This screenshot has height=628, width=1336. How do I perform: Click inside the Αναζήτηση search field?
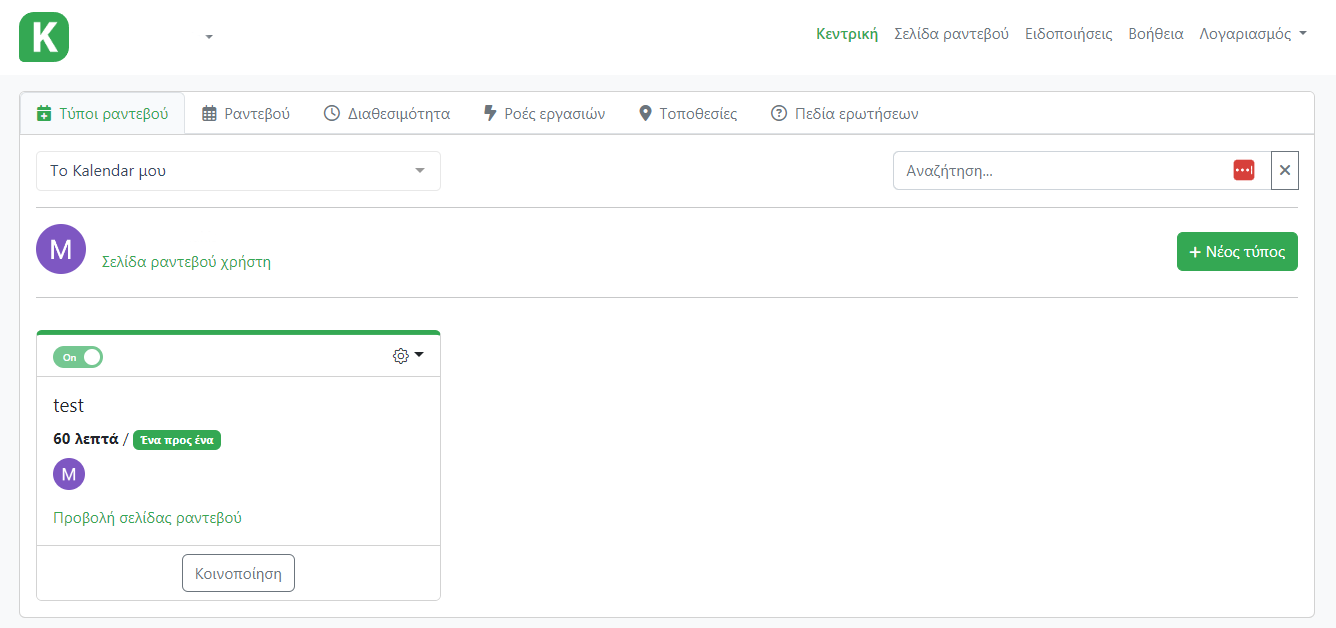[x=1060, y=169]
